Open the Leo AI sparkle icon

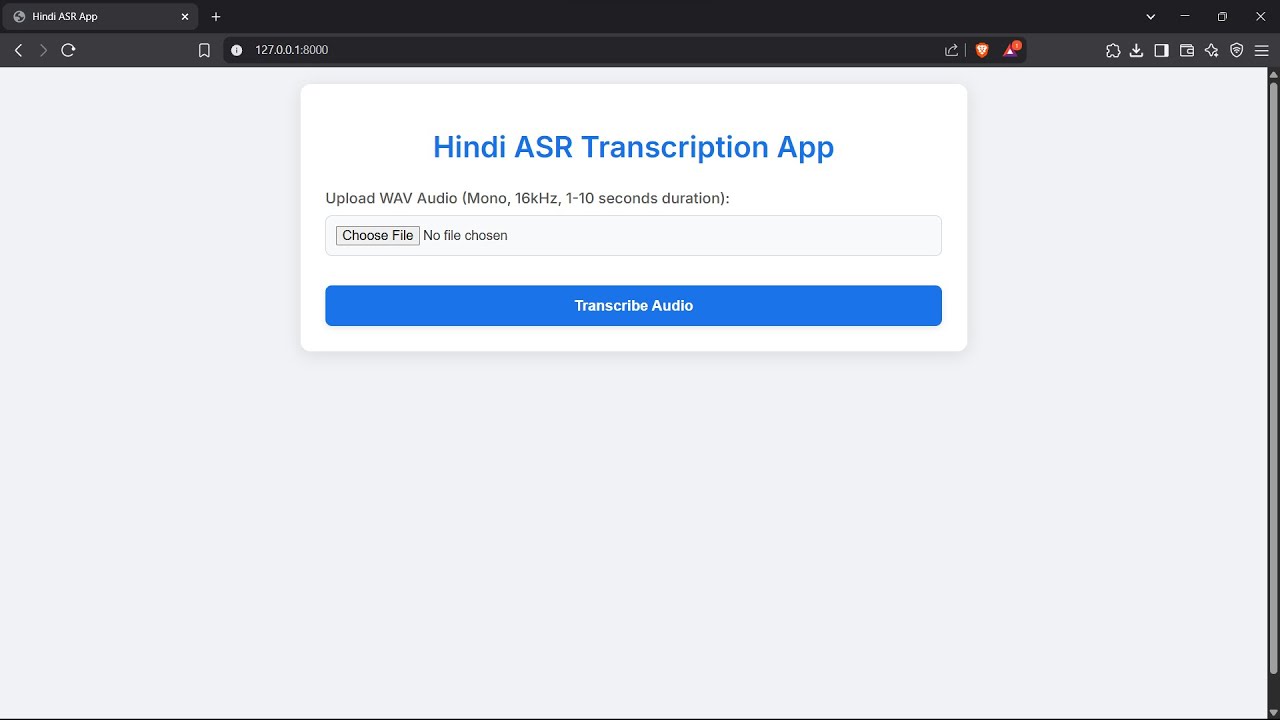[1212, 50]
